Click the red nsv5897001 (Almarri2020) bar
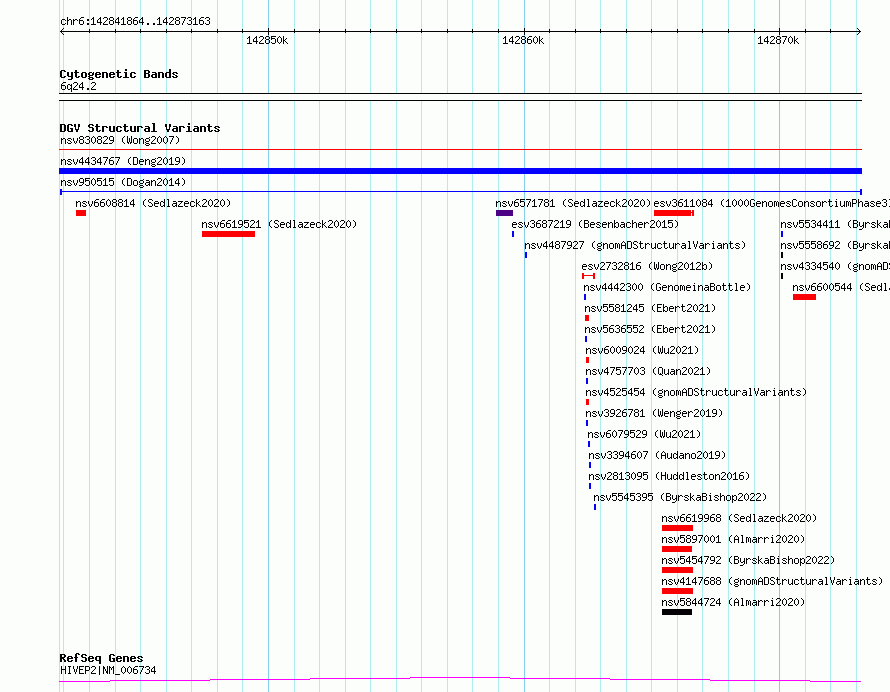 (x=676, y=549)
